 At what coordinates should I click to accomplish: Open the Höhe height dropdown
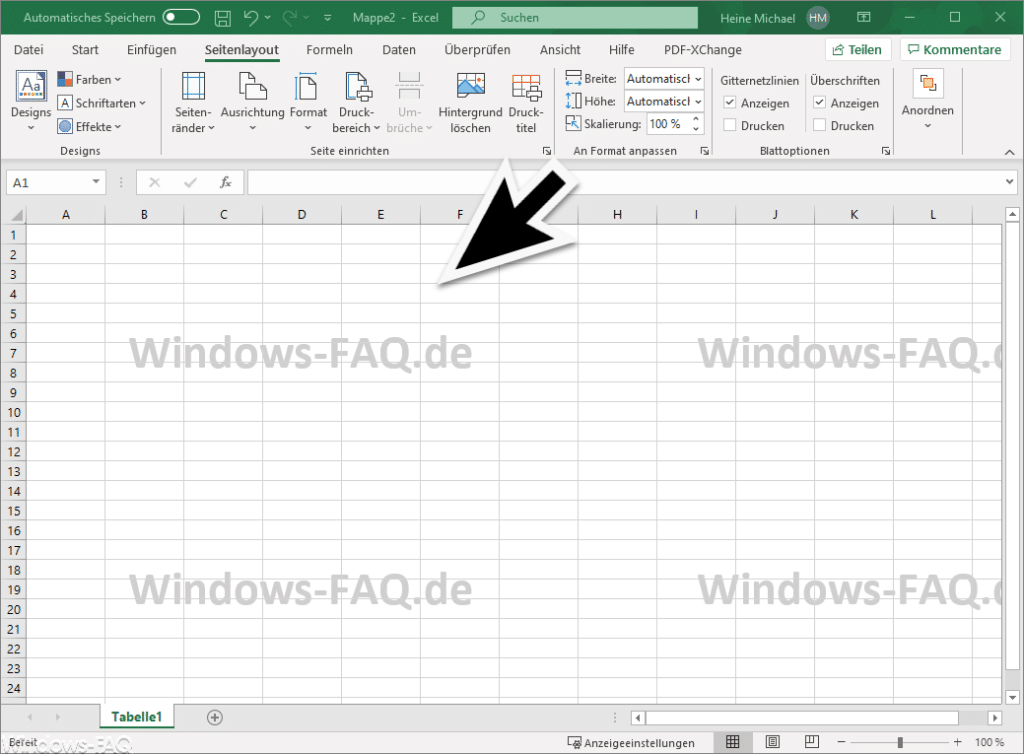coord(698,102)
